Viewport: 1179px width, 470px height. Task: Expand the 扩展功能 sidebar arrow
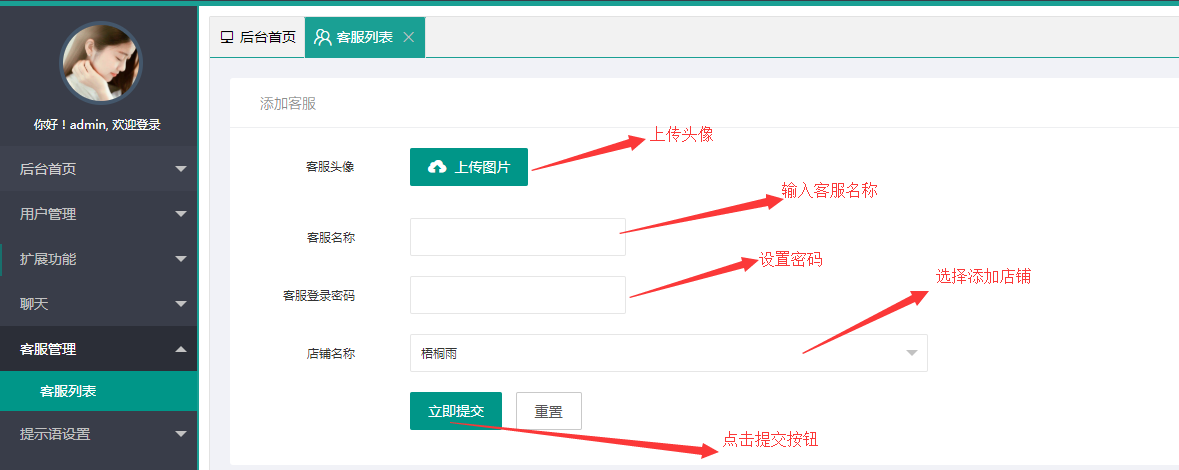[181, 259]
